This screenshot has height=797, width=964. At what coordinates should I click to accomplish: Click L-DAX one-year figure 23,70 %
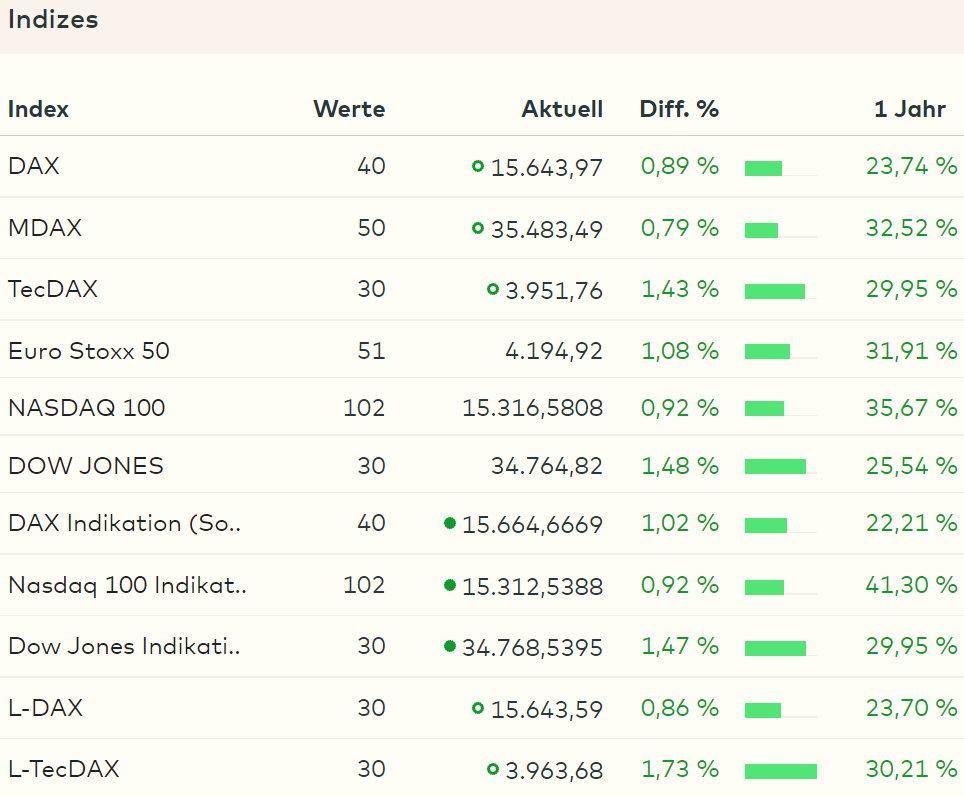912,708
